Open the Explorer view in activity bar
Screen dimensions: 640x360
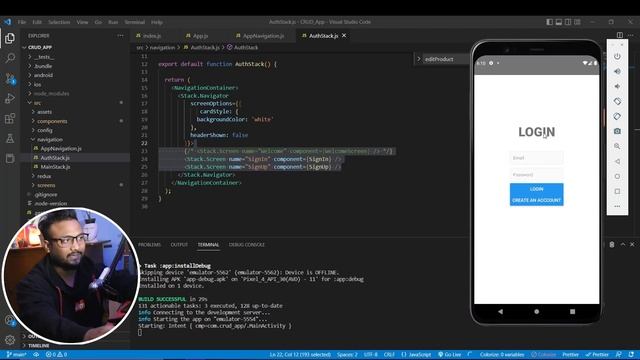tap(10, 38)
